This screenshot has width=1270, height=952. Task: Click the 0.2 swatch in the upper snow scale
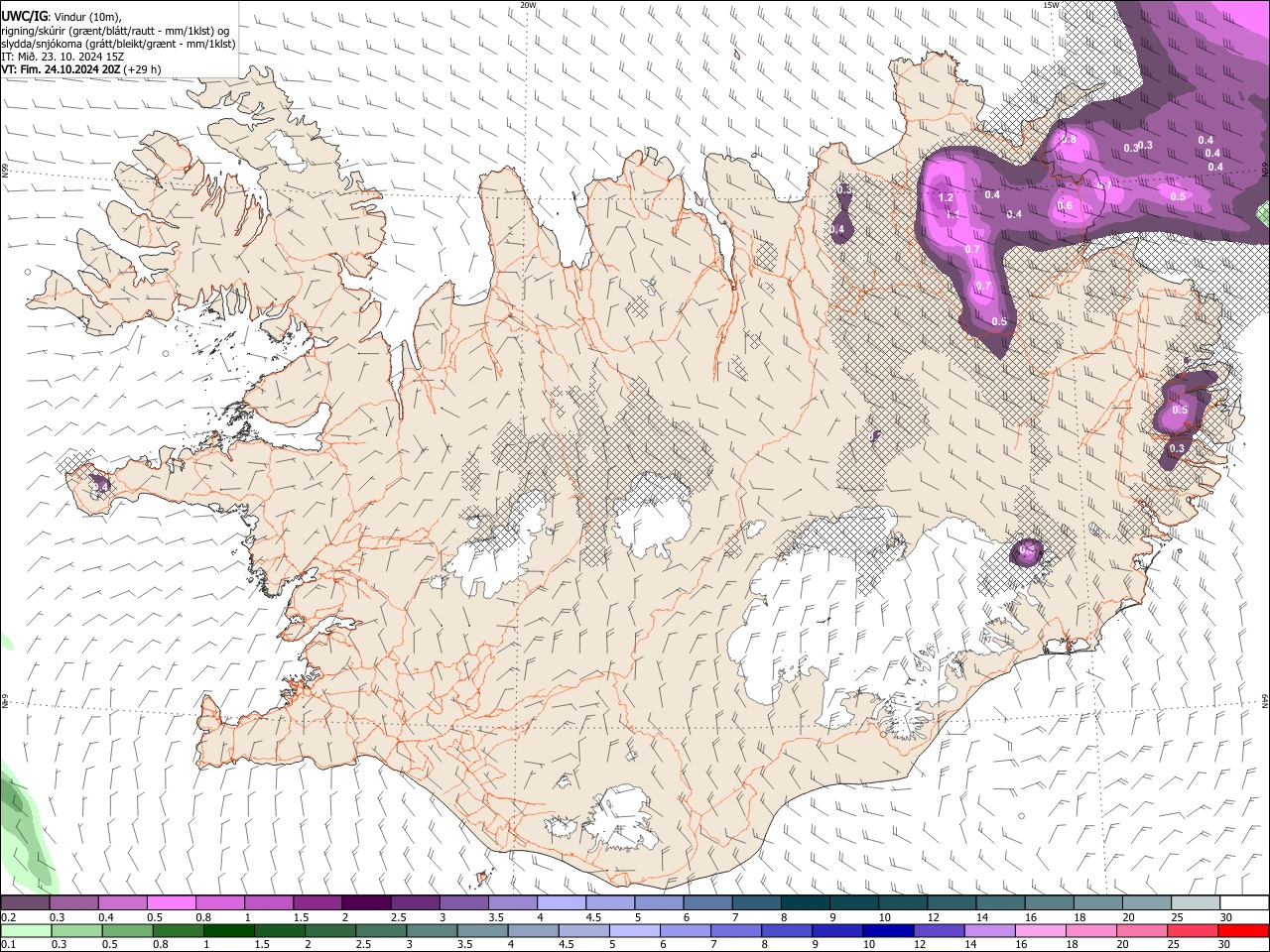click(x=25, y=902)
